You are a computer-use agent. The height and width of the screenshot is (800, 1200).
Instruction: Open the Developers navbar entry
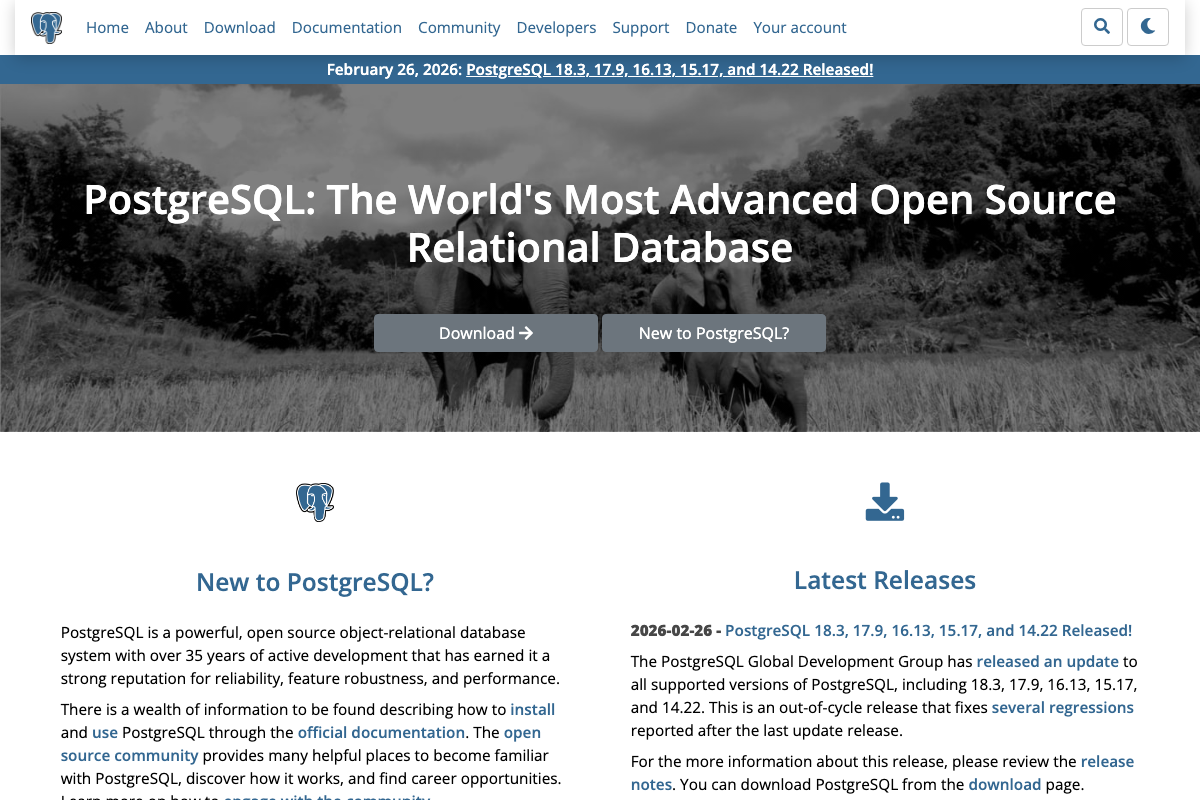tap(556, 28)
